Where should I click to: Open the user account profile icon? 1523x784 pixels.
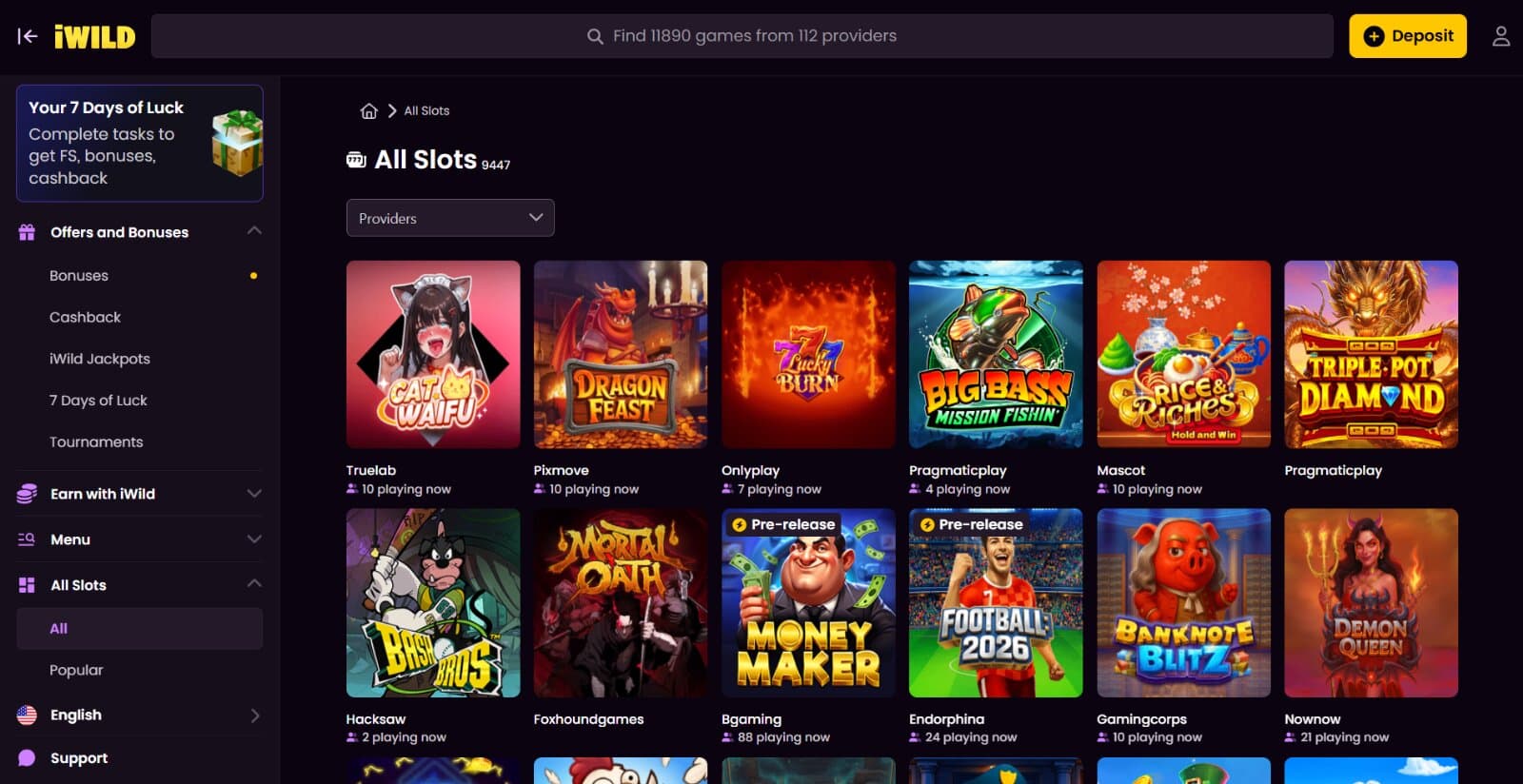1500,36
